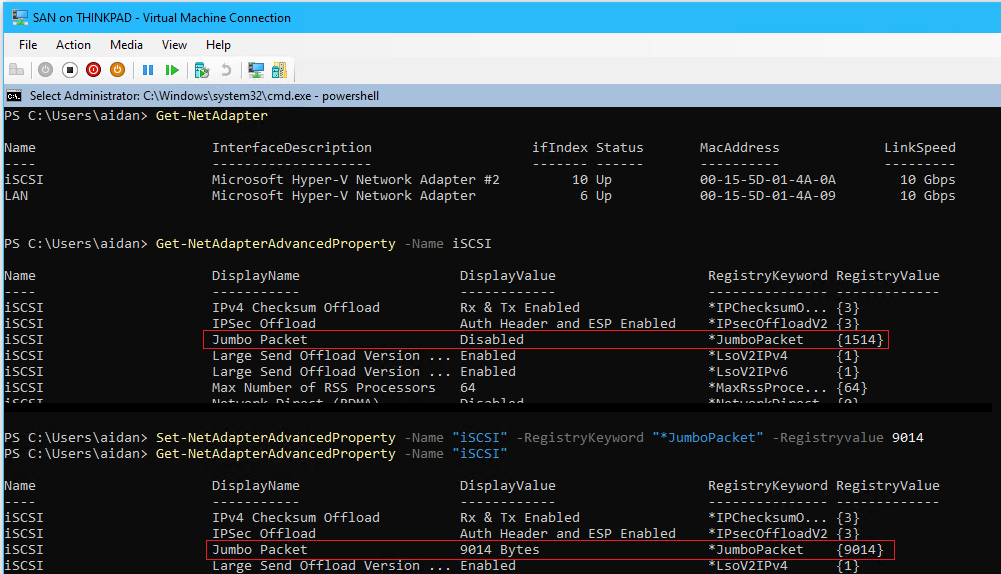Click the Virtual Machine Connection window icon
This screenshot has height=574, width=1001.
(19, 17)
